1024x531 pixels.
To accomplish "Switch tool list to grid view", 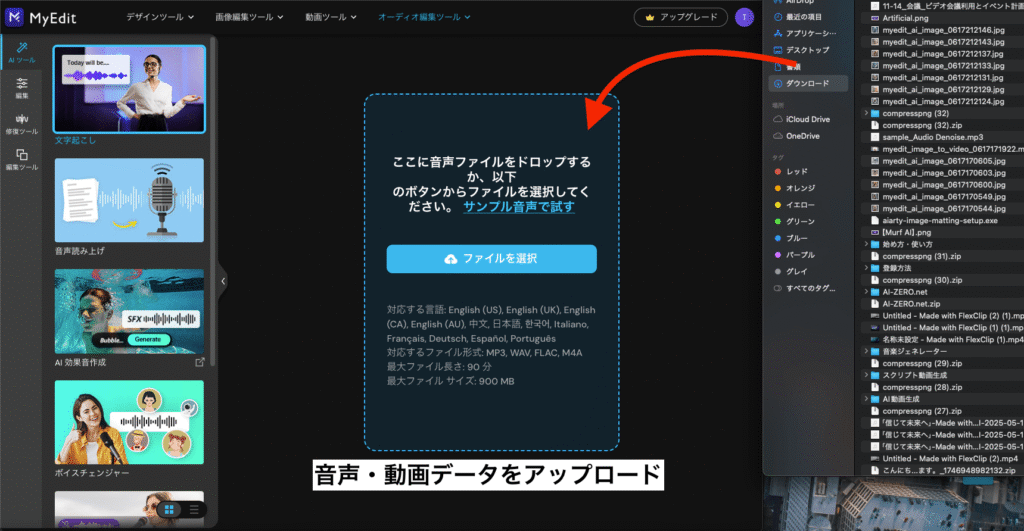I will pos(169,509).
